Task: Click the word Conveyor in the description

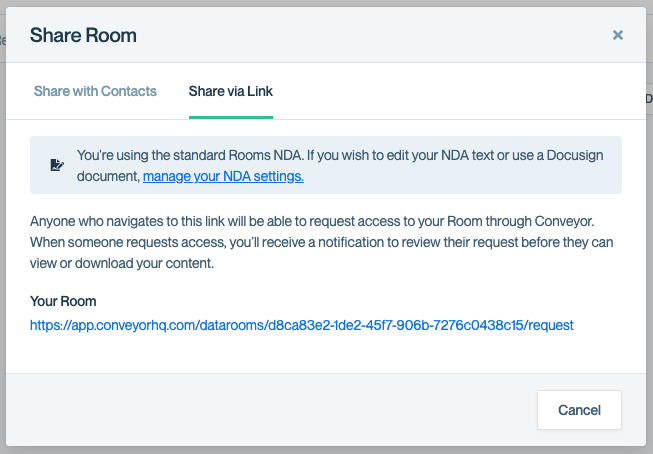Action: (564, 221)
